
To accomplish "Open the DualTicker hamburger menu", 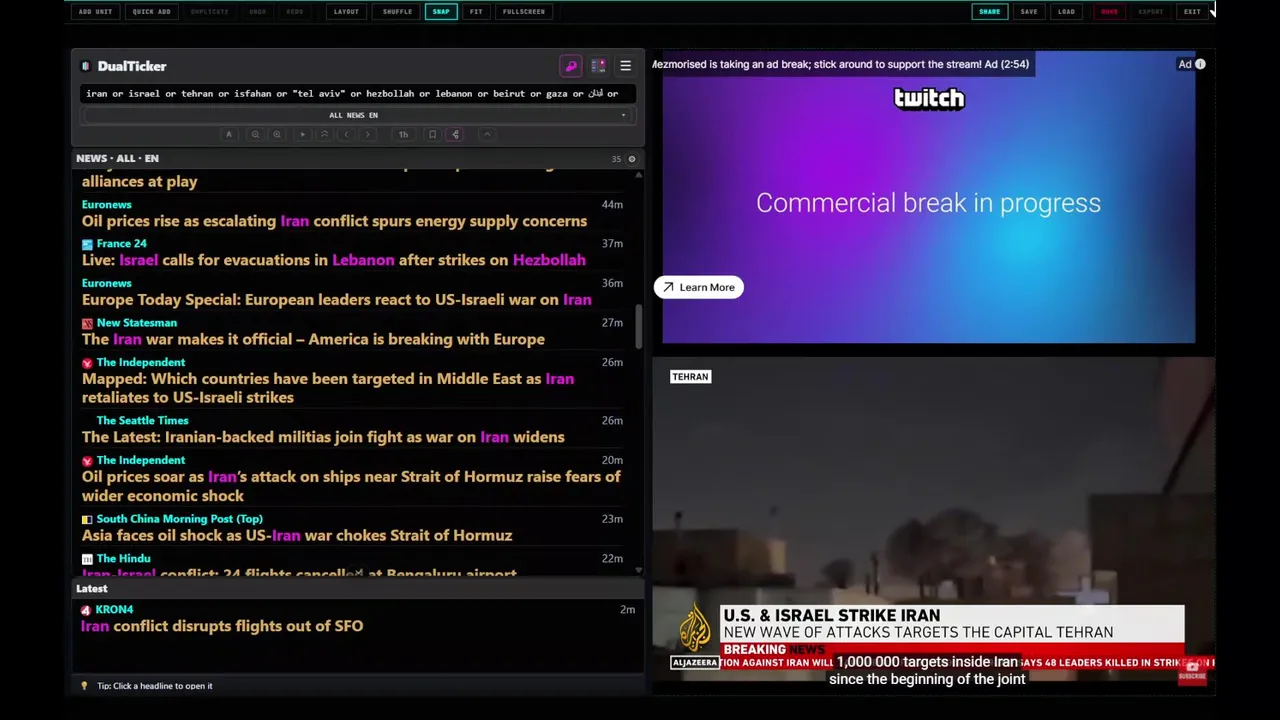I will tap(625, 66).
